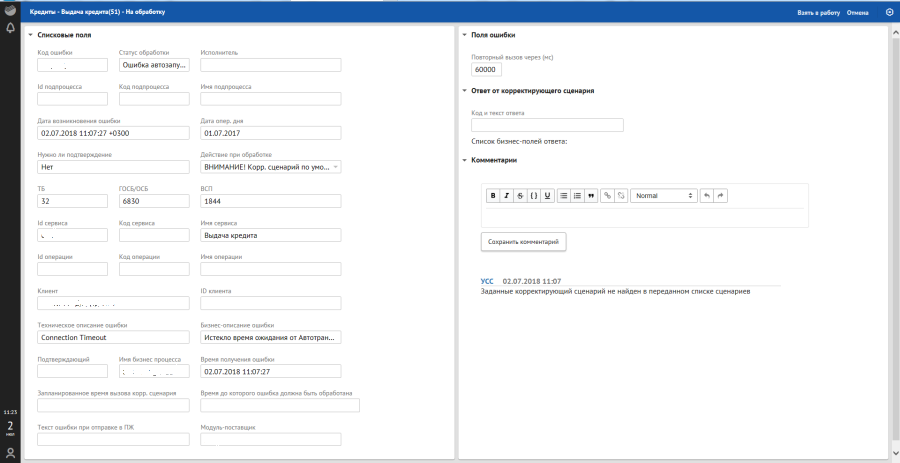Image resolution: width=900 pixels, height=463 pixels.
Task: Click the Bold formatting icon
Action: pyautogui.click(x=492, y=196)
